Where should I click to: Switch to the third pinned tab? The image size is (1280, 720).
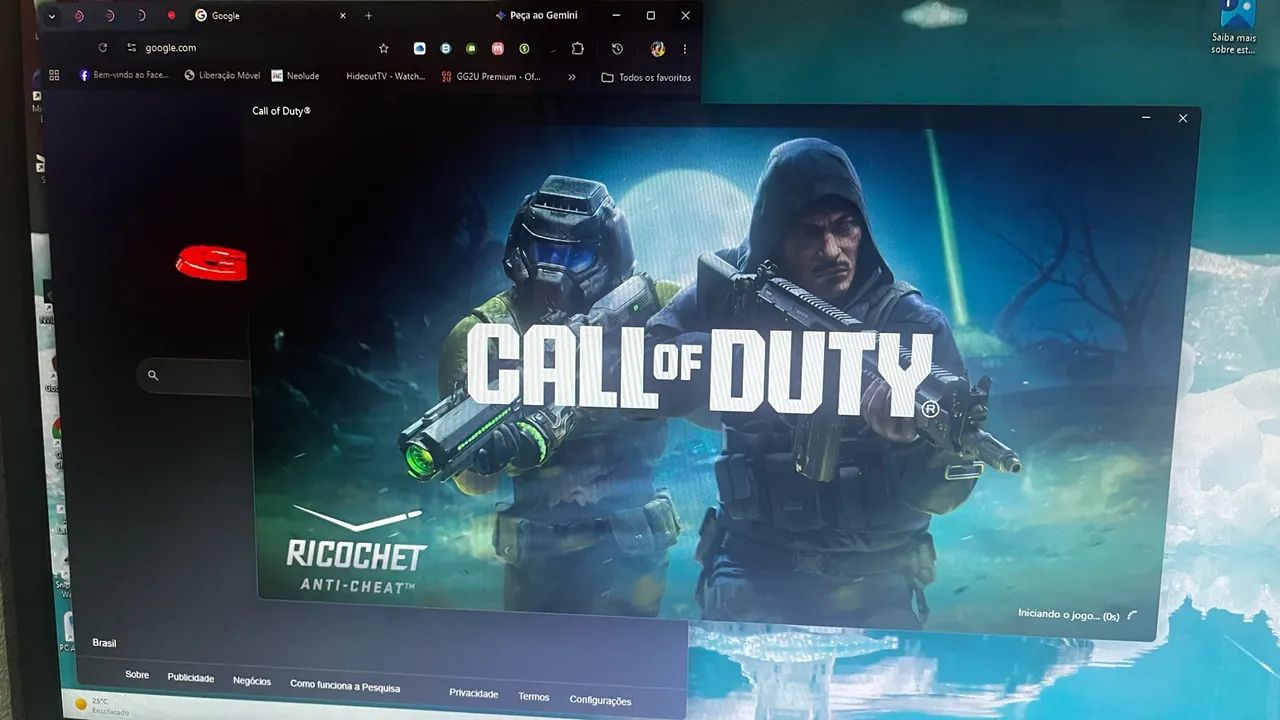pos(141,16)
